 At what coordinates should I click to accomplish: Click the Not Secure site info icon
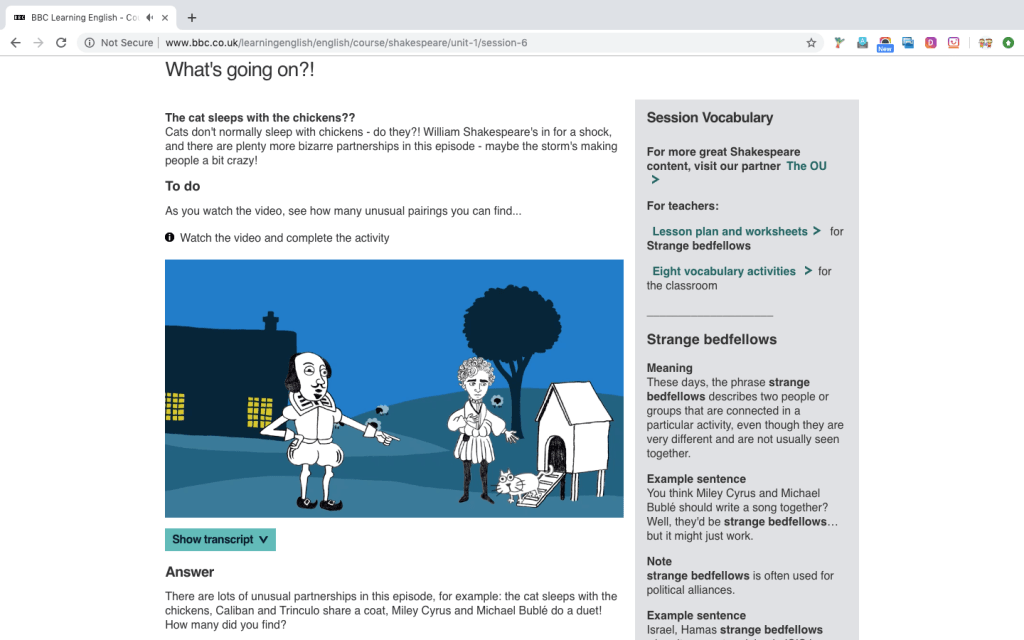[x=90, y=43]
